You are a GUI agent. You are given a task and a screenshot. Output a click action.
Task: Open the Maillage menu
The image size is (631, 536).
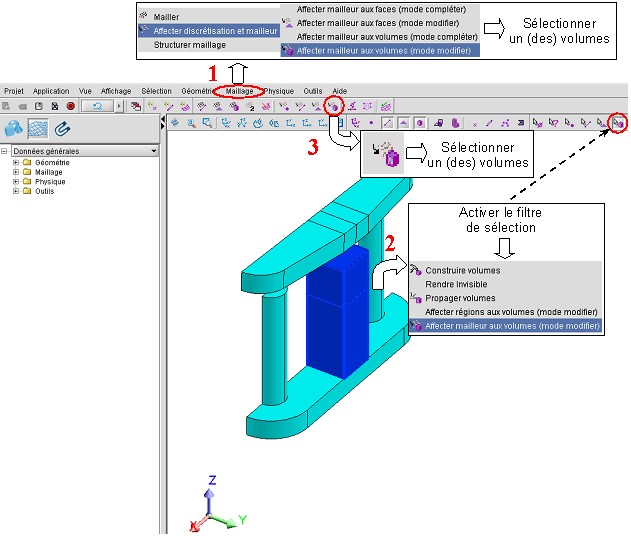click(240, 90)
